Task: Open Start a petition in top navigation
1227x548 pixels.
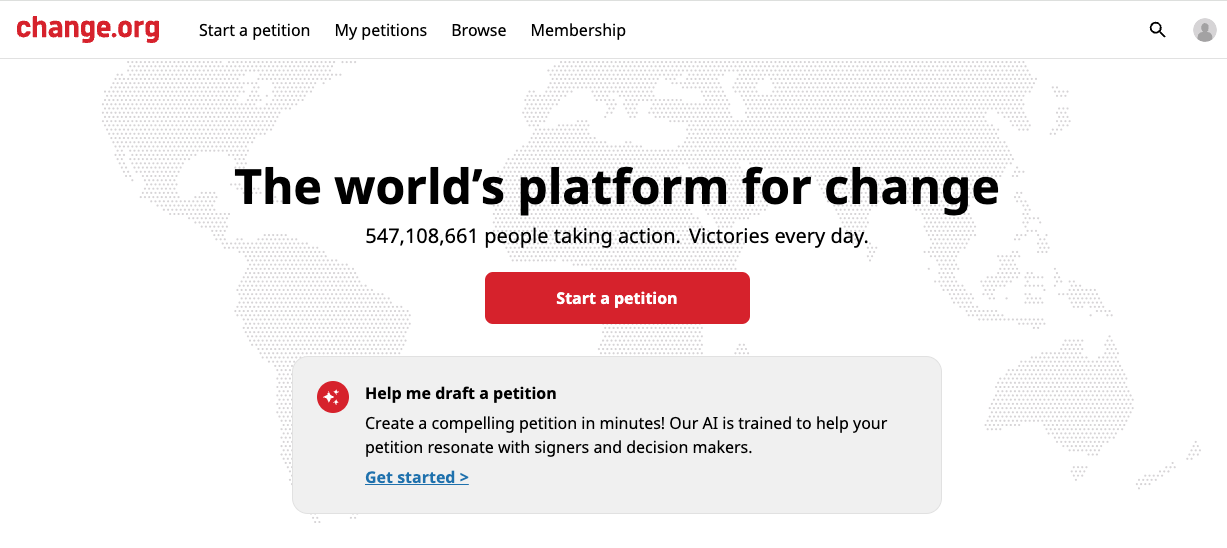Action: point(254,30)
